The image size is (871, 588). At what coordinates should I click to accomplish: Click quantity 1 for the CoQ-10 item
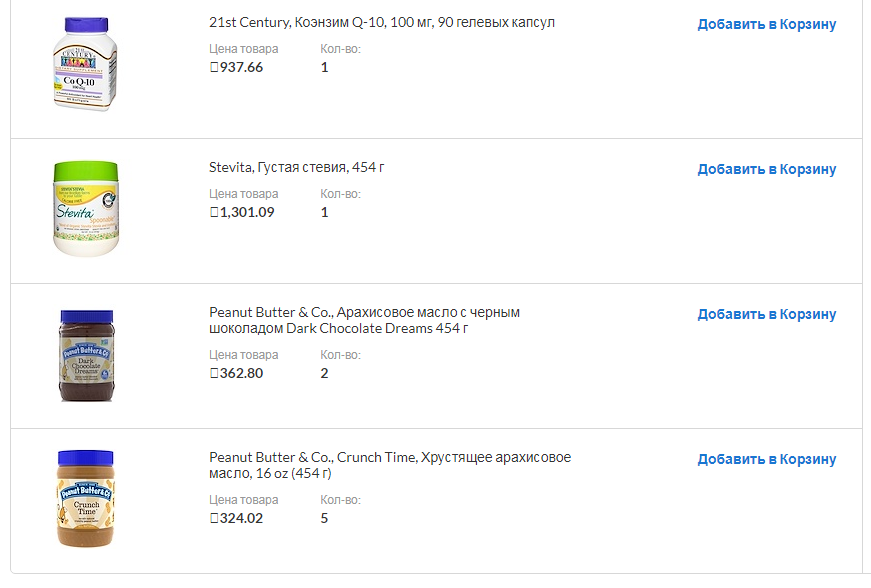[324, 67]
